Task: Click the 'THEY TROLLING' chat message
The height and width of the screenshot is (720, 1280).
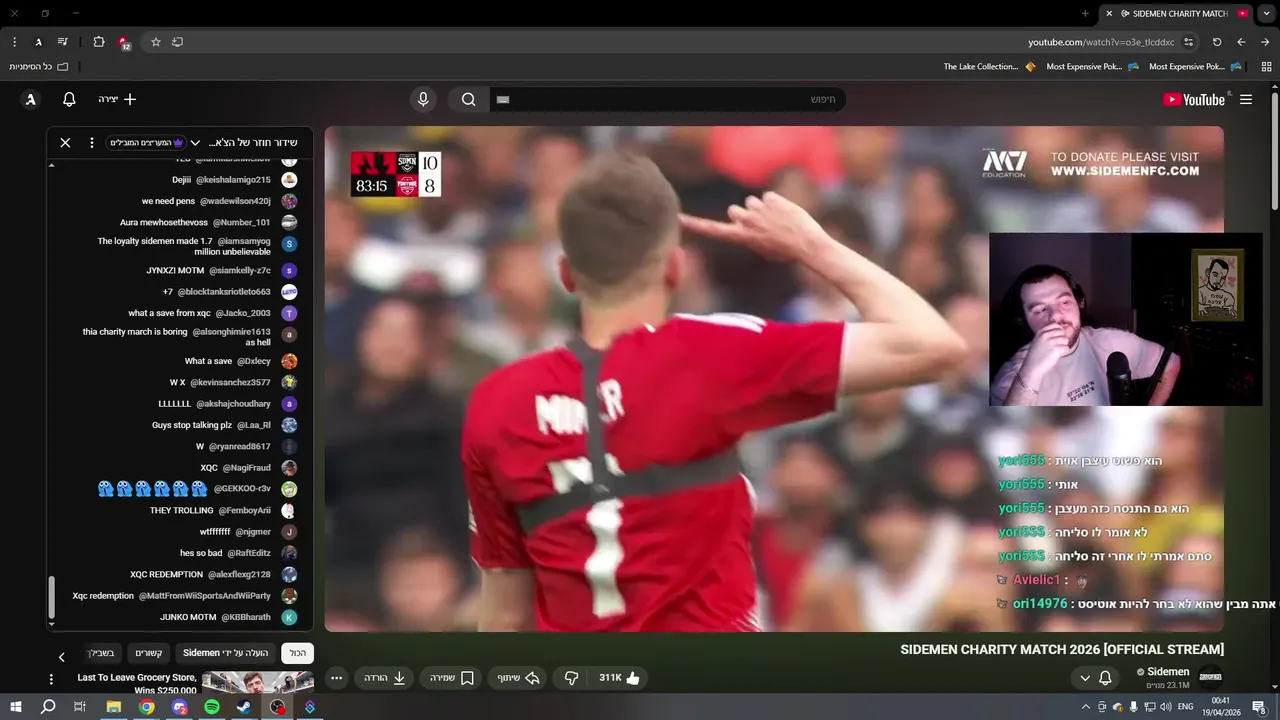Action: [182, 510]
